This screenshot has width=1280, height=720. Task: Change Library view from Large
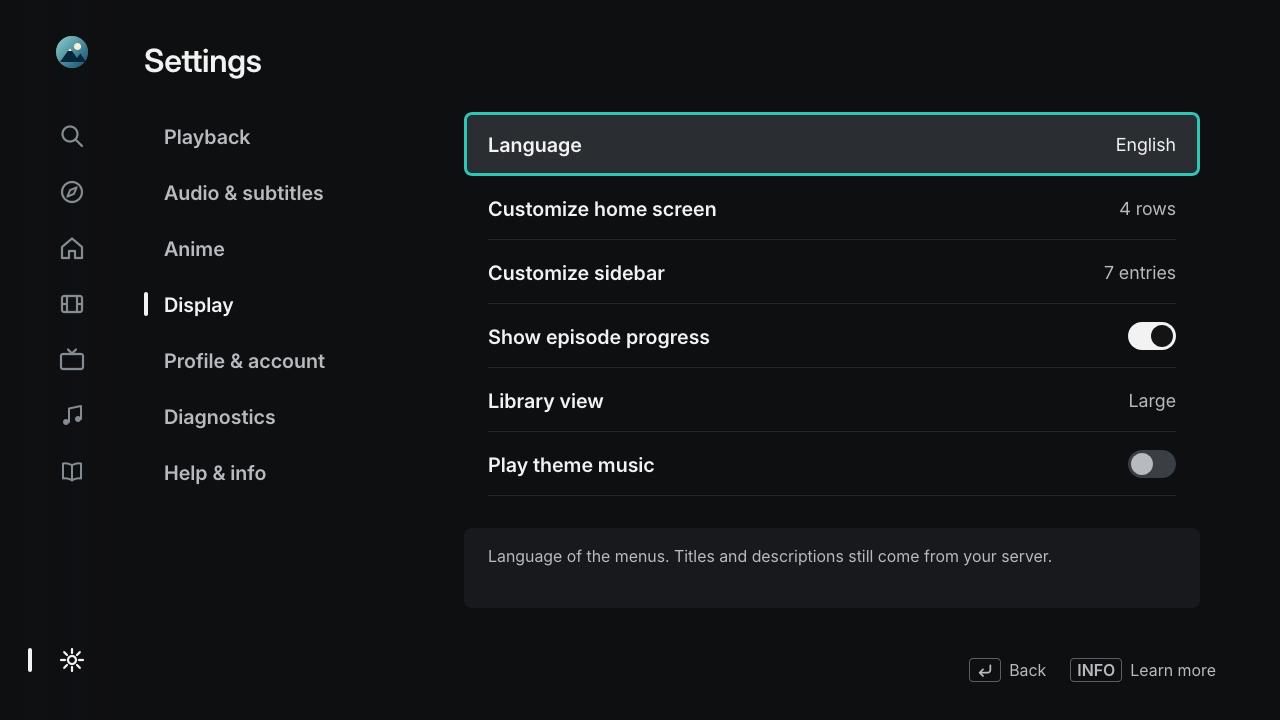coord(832,400)
